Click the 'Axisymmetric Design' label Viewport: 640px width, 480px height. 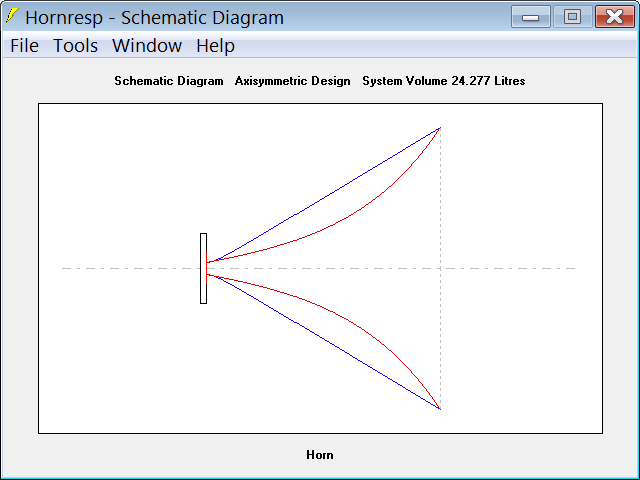292,81
